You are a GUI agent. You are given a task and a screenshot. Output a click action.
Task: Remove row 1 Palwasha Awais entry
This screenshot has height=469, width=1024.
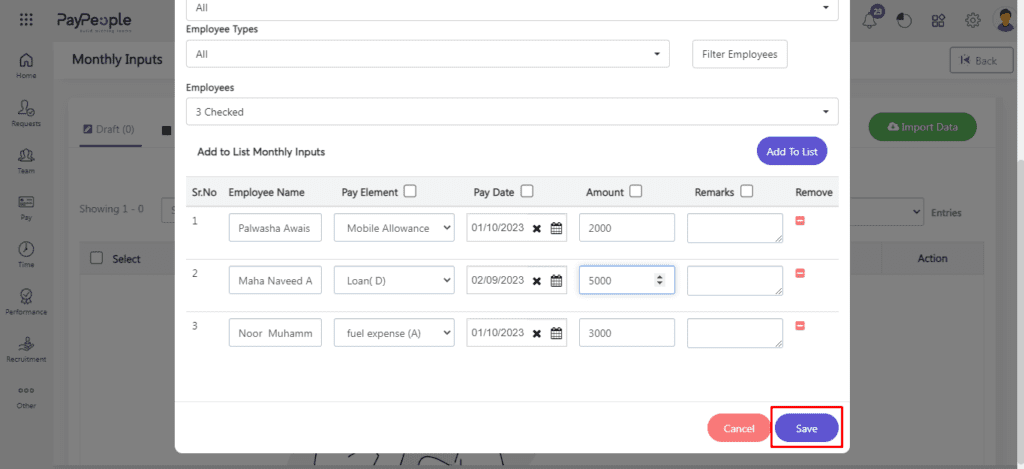[800, 220]
